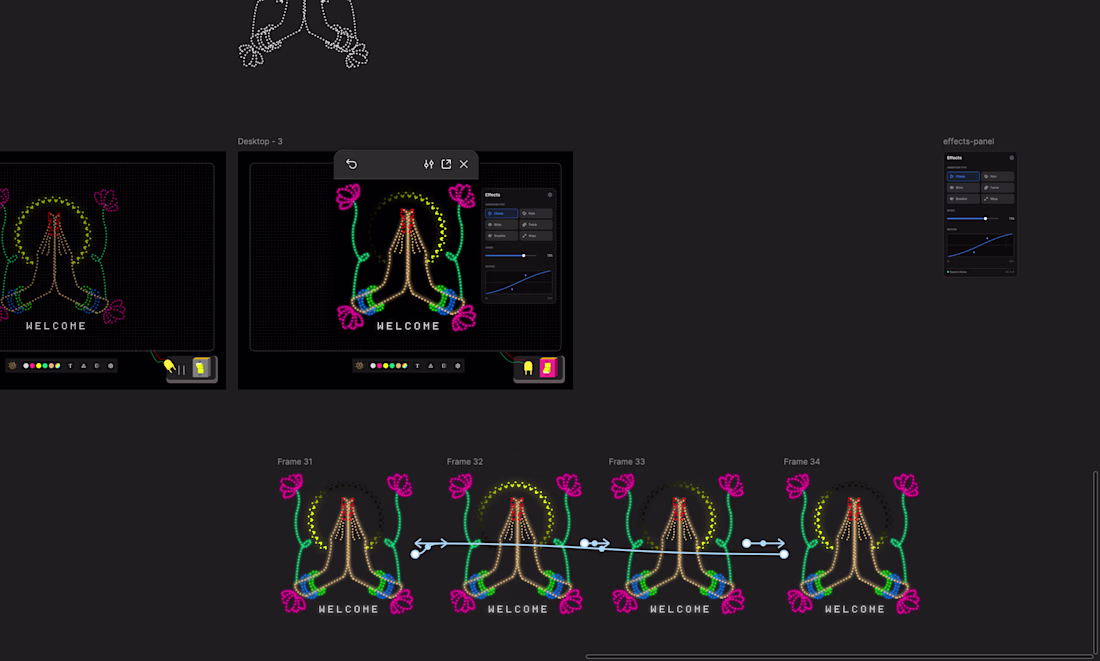1100x661 pixels.
Task: Click the sun-shaped icon in the cut-off left frame's toolbar
Action: pos(12,366)
